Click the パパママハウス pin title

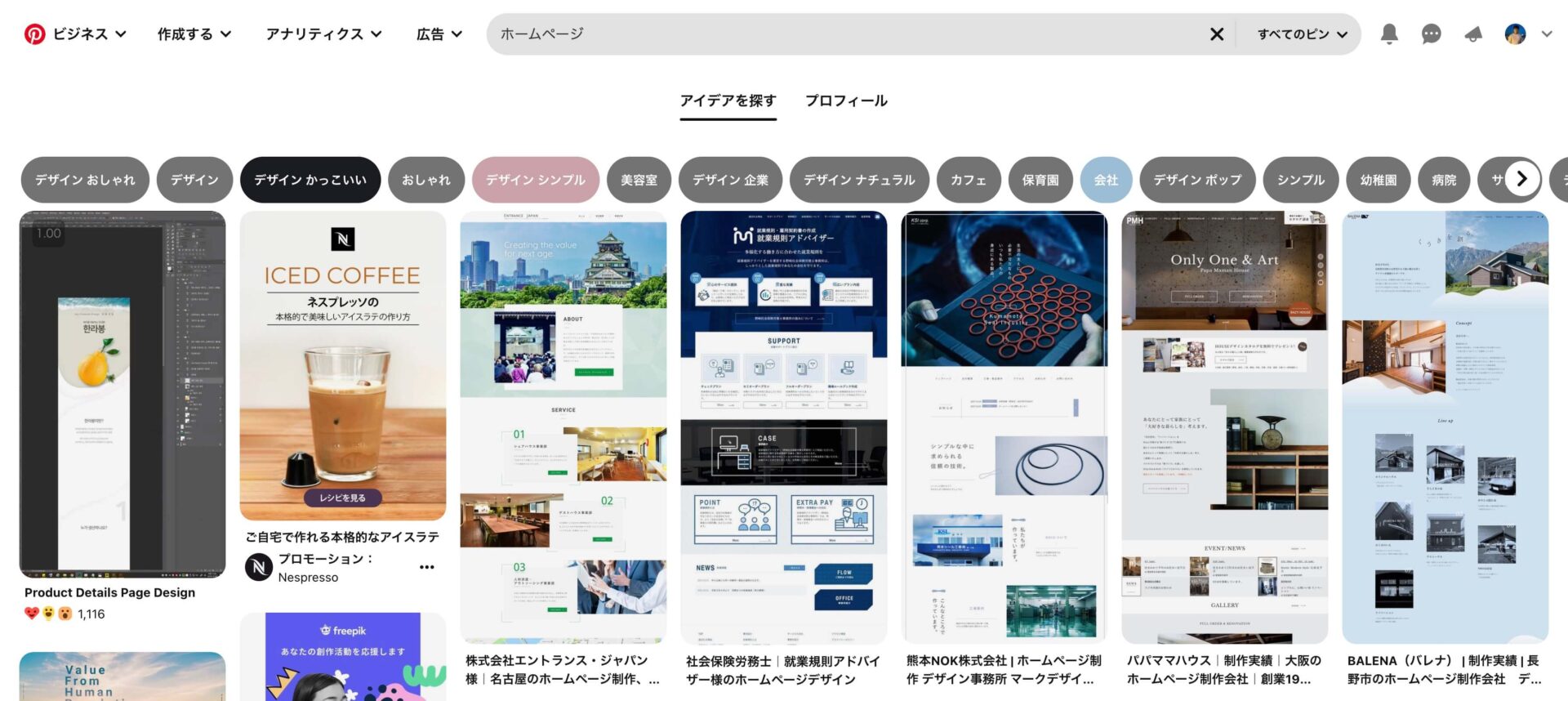tap(1224, 669)
